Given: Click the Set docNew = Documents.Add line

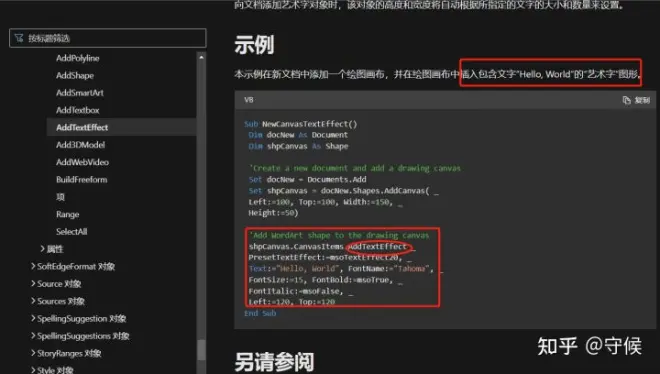Looking at the screenshot, I should coord(307,179).
